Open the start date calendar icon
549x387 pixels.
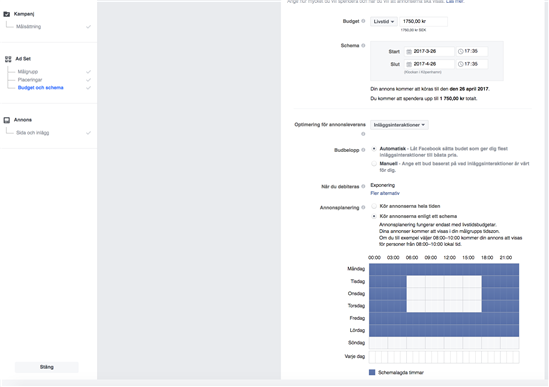point(409,51)
